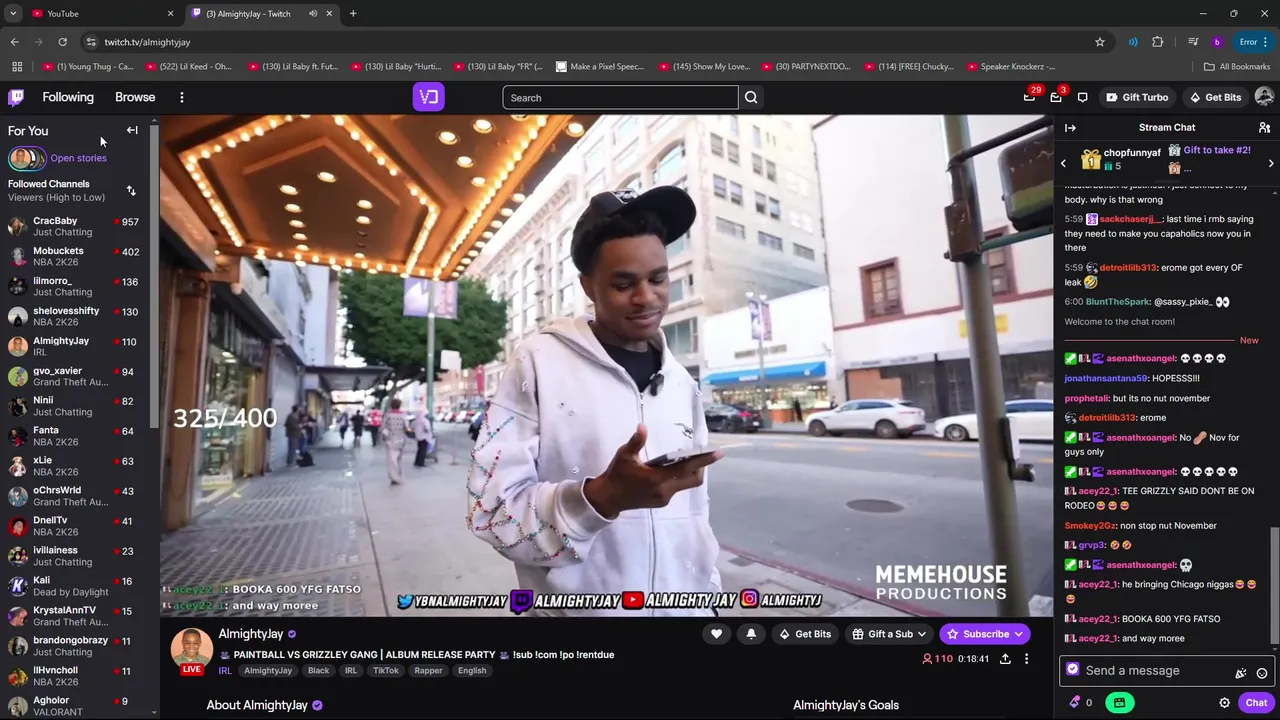Open the browser tab search dropdown
The height and width of the screenshot is (720, 1280).
13,14
